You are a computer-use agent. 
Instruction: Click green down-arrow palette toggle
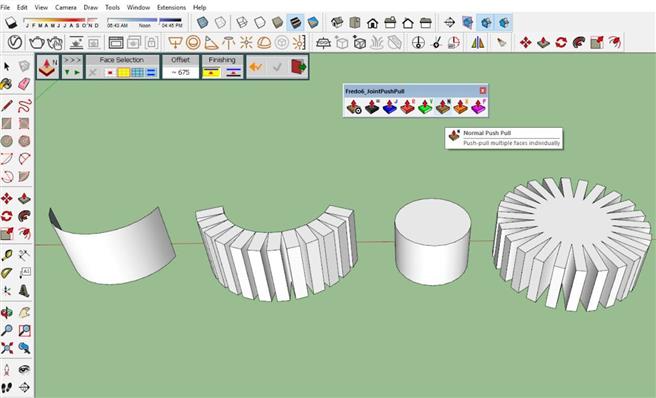67,72
